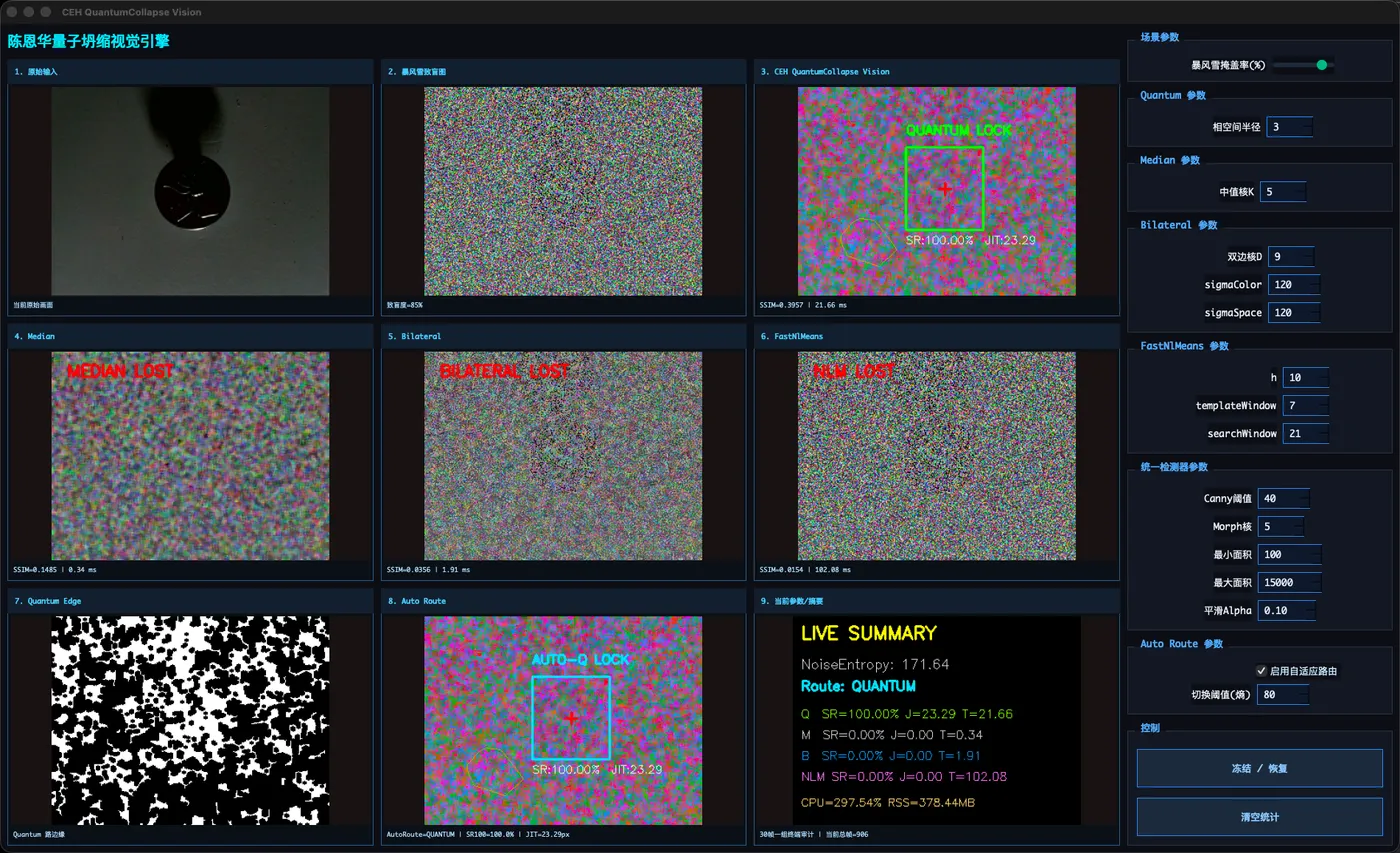Click the Median panel header

(190, 336)
